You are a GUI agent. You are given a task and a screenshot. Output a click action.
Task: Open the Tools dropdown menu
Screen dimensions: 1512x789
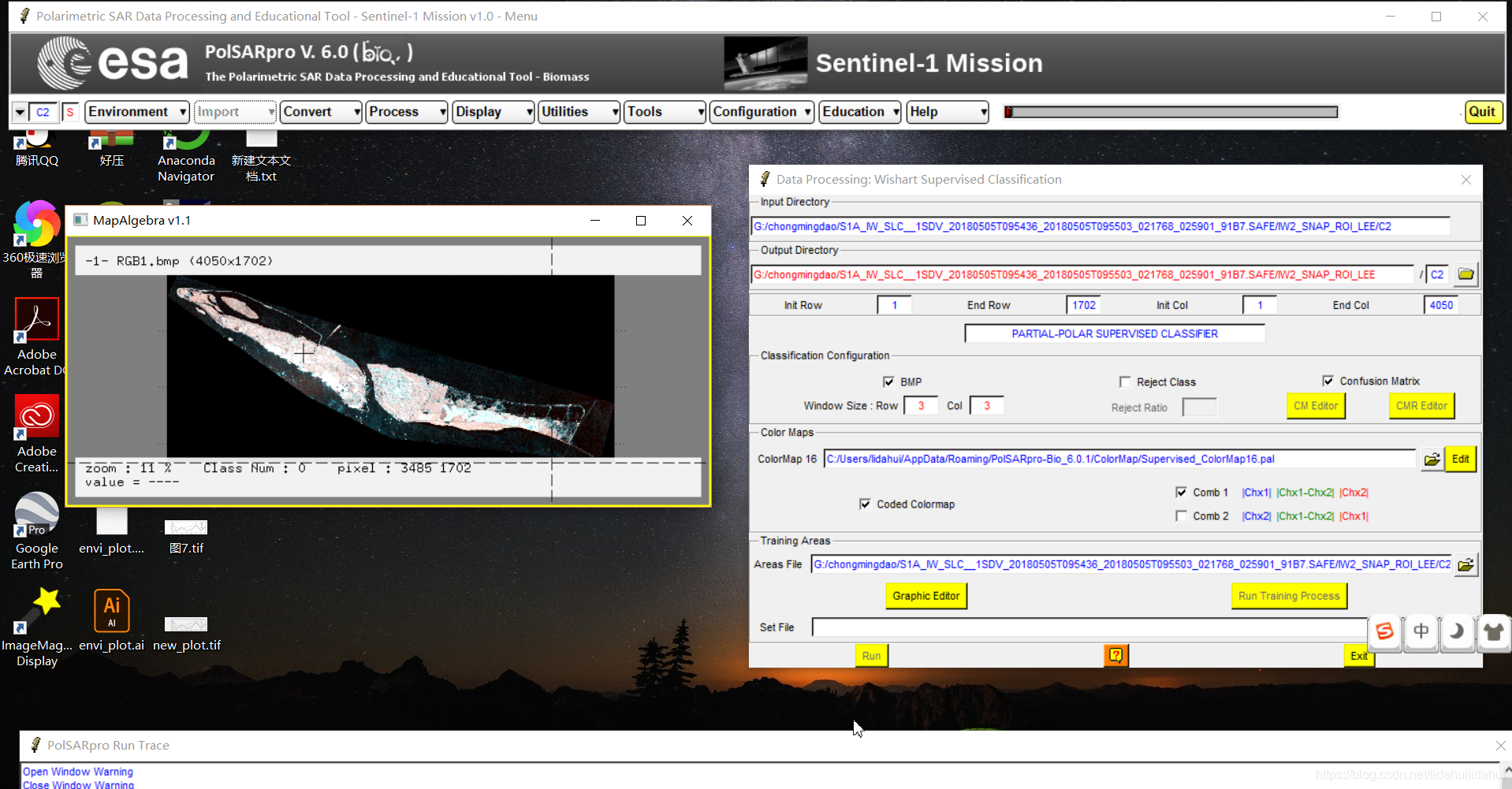click(x=665, y=112)
